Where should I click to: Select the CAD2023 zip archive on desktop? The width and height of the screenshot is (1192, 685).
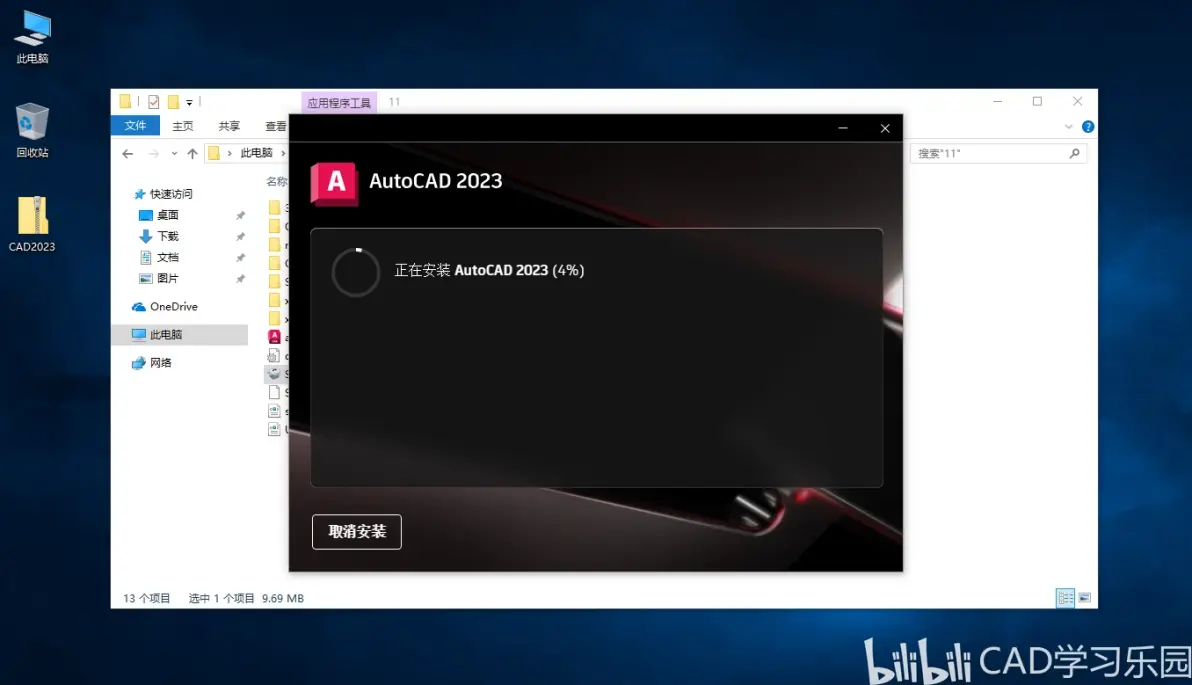(x=32, y=224)
